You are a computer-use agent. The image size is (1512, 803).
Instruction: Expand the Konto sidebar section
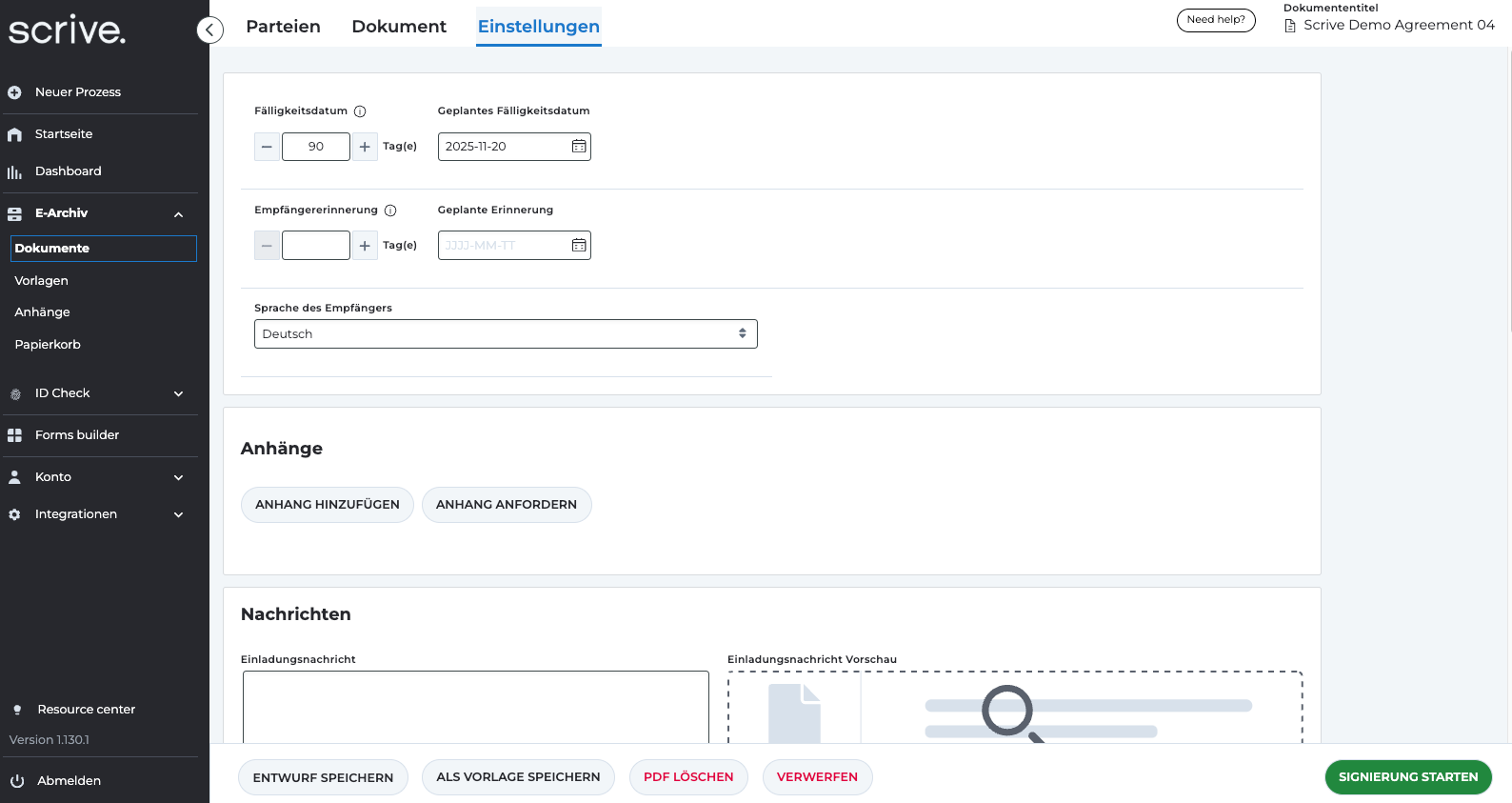point(178,477)
